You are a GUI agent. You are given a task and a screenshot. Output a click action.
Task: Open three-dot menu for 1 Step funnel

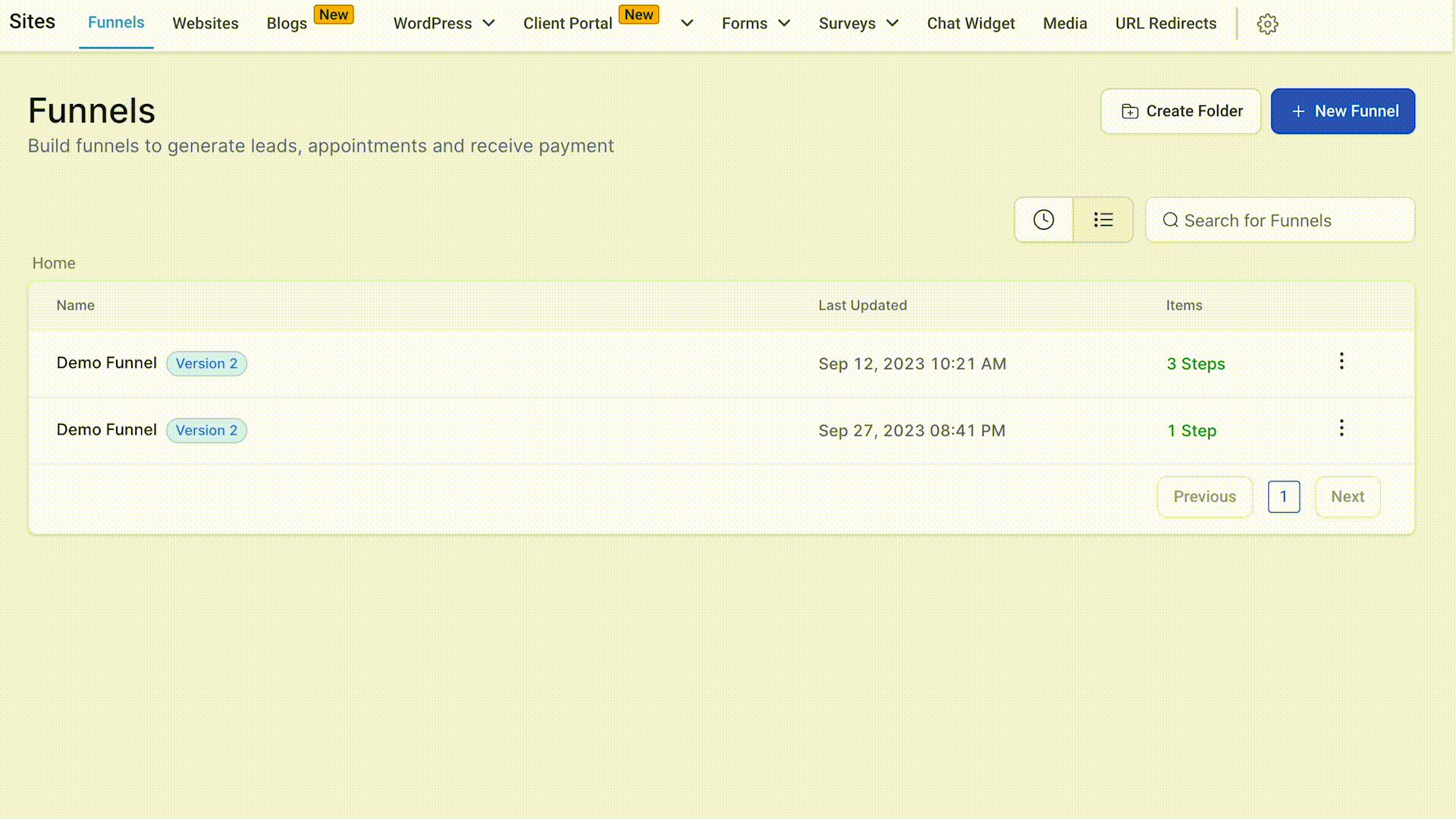pyautogui.click(x=1341, y=428)
